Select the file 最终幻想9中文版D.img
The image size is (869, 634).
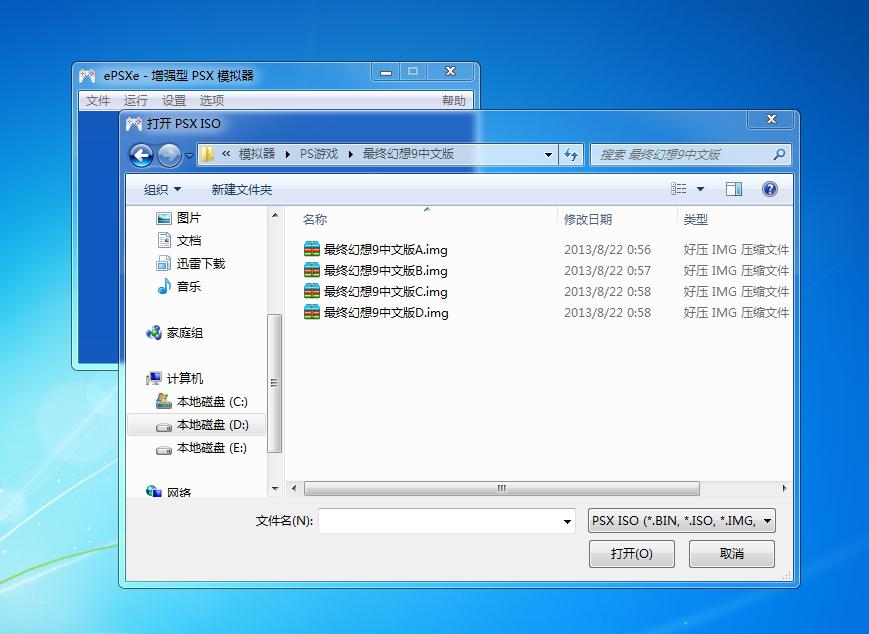[386, 313]
